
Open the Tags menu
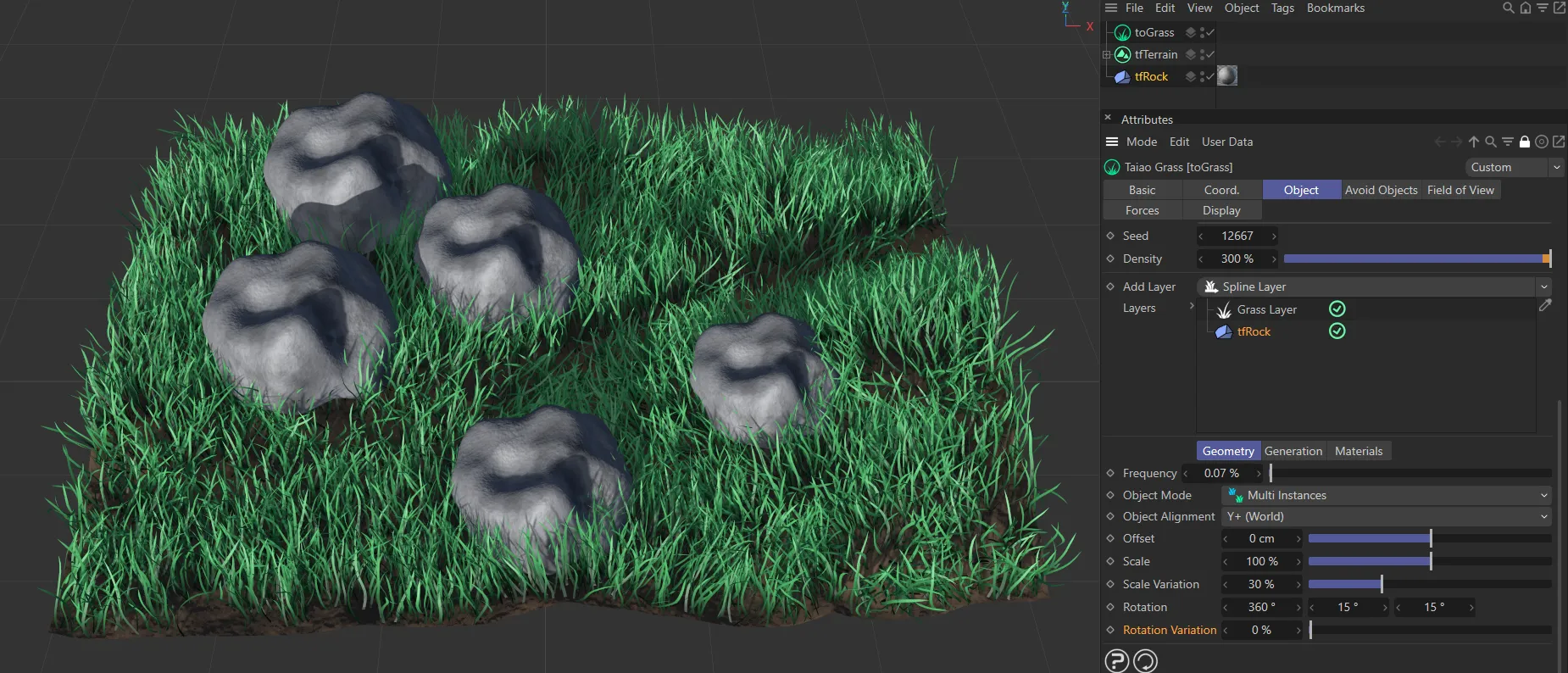(1282, 8)
